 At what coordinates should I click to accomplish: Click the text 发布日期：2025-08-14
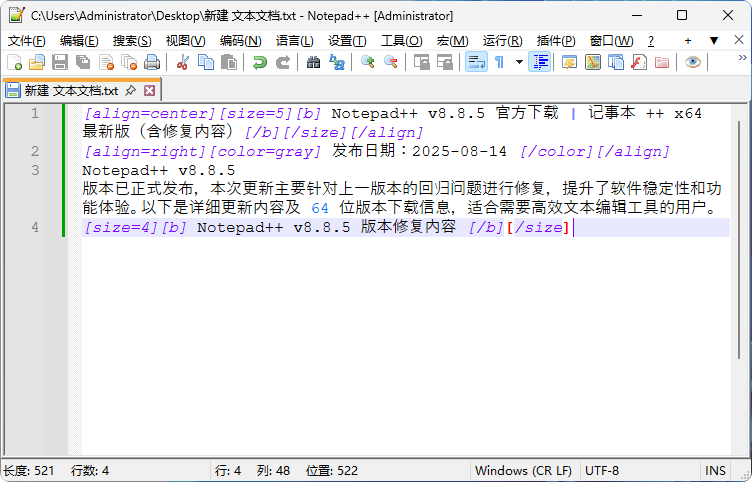[x=420, y=151]
